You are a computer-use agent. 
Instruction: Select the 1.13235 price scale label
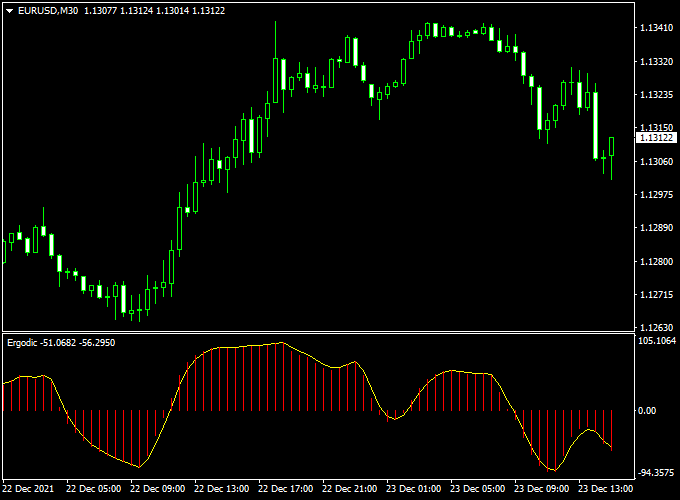657,95
